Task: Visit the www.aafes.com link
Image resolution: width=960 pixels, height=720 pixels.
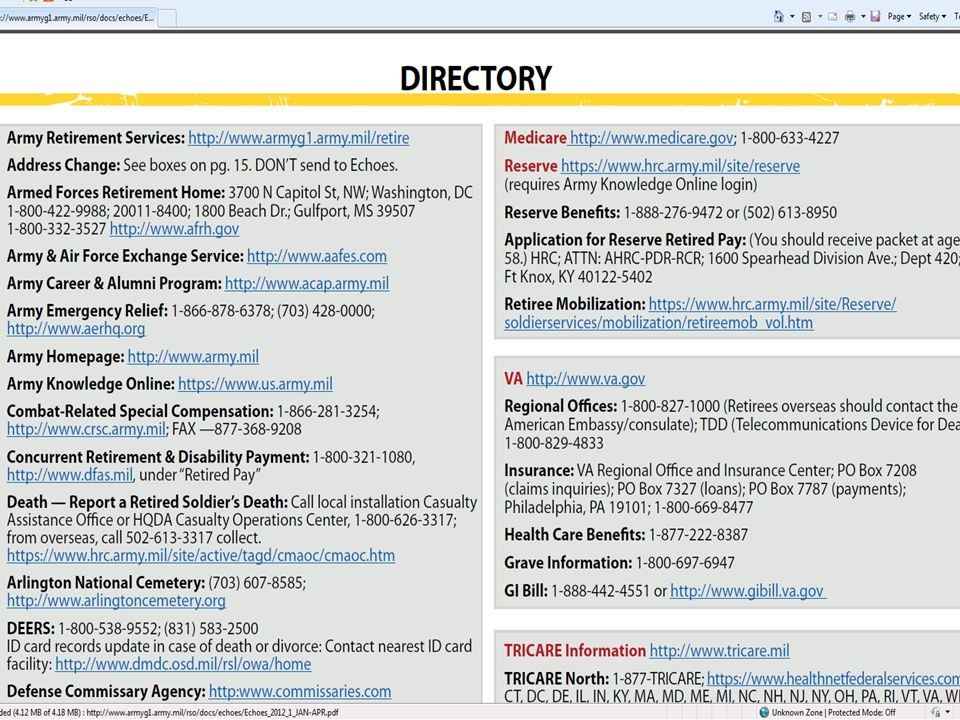Action: click(x=317, y=257)
